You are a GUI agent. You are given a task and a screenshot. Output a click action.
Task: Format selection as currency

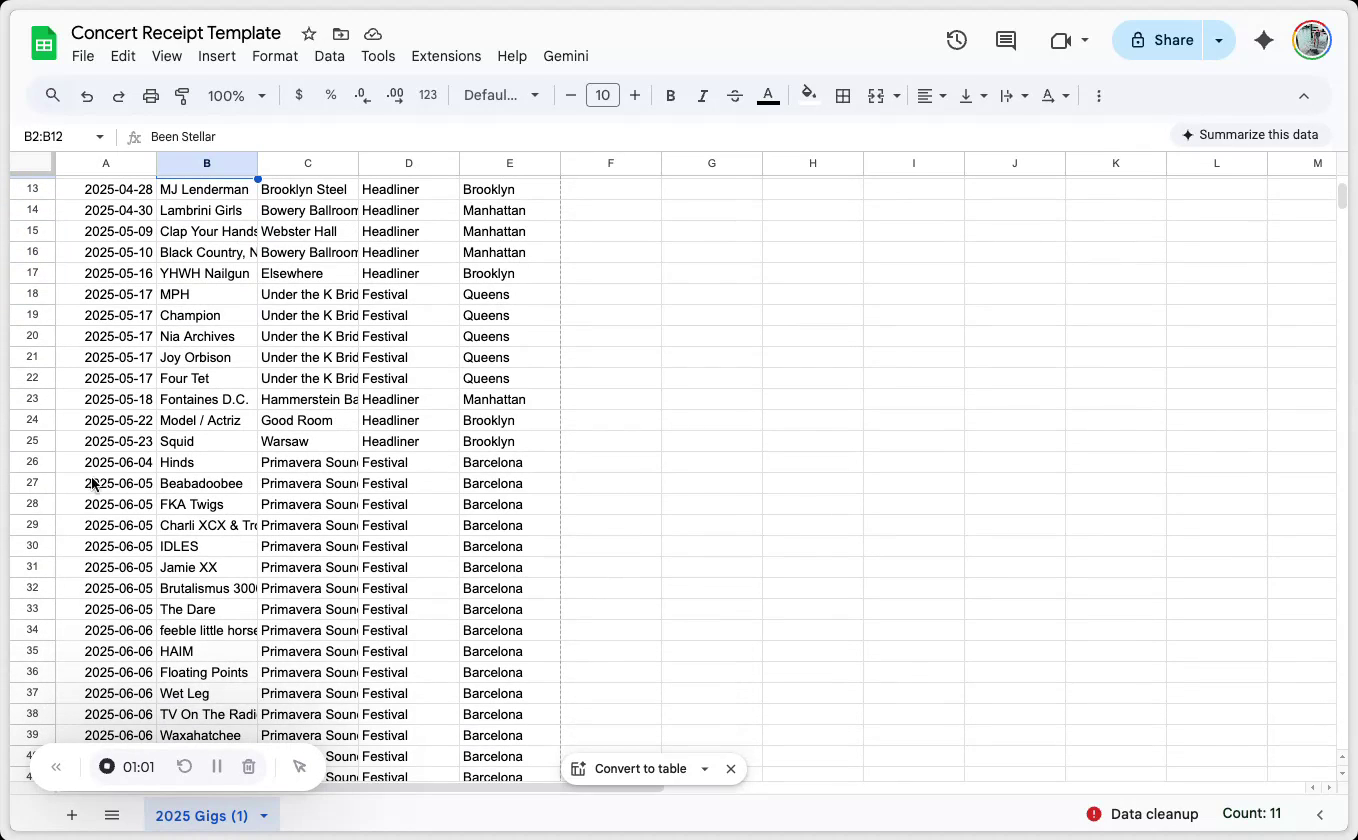click(299, 95)
